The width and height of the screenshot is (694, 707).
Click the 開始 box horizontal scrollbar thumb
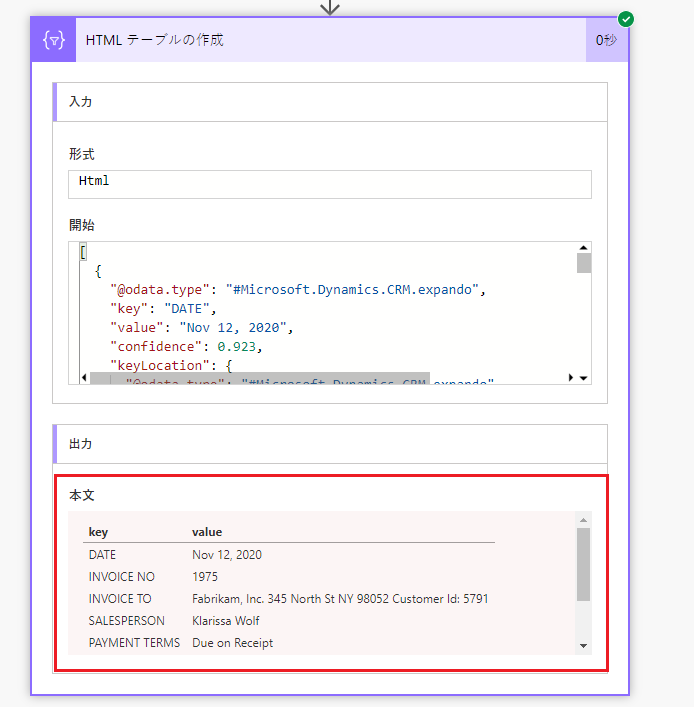click(260, 378)
